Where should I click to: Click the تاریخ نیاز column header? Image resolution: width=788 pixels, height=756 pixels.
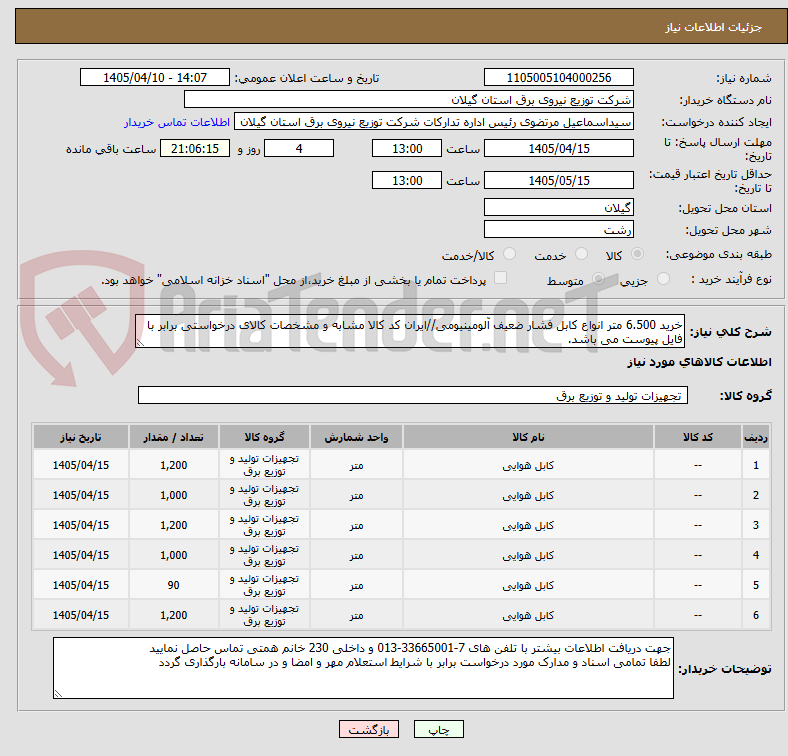point(81,437)
